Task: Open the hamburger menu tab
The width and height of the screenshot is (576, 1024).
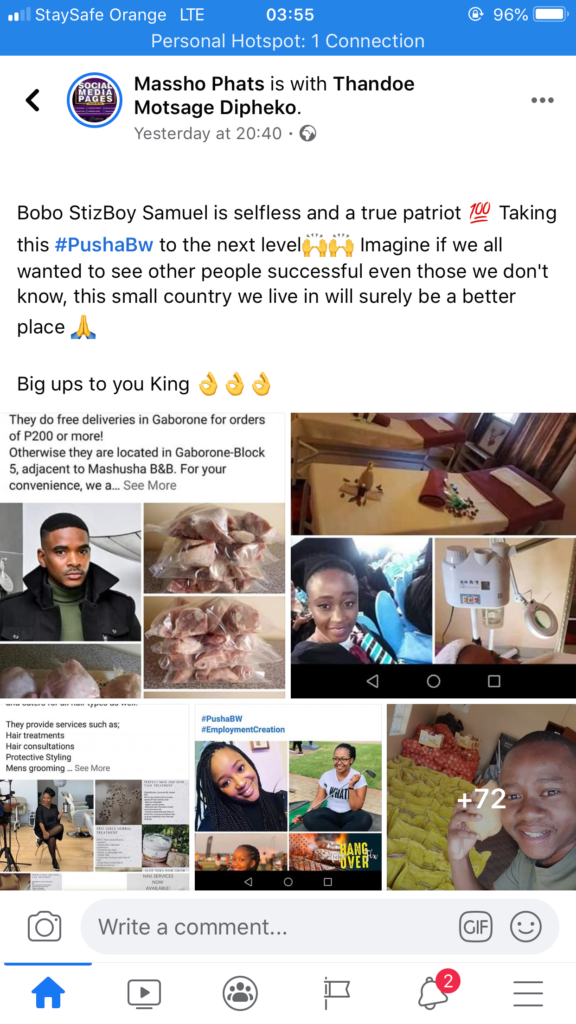Action: pyautogui.click(x=528, y=993)
